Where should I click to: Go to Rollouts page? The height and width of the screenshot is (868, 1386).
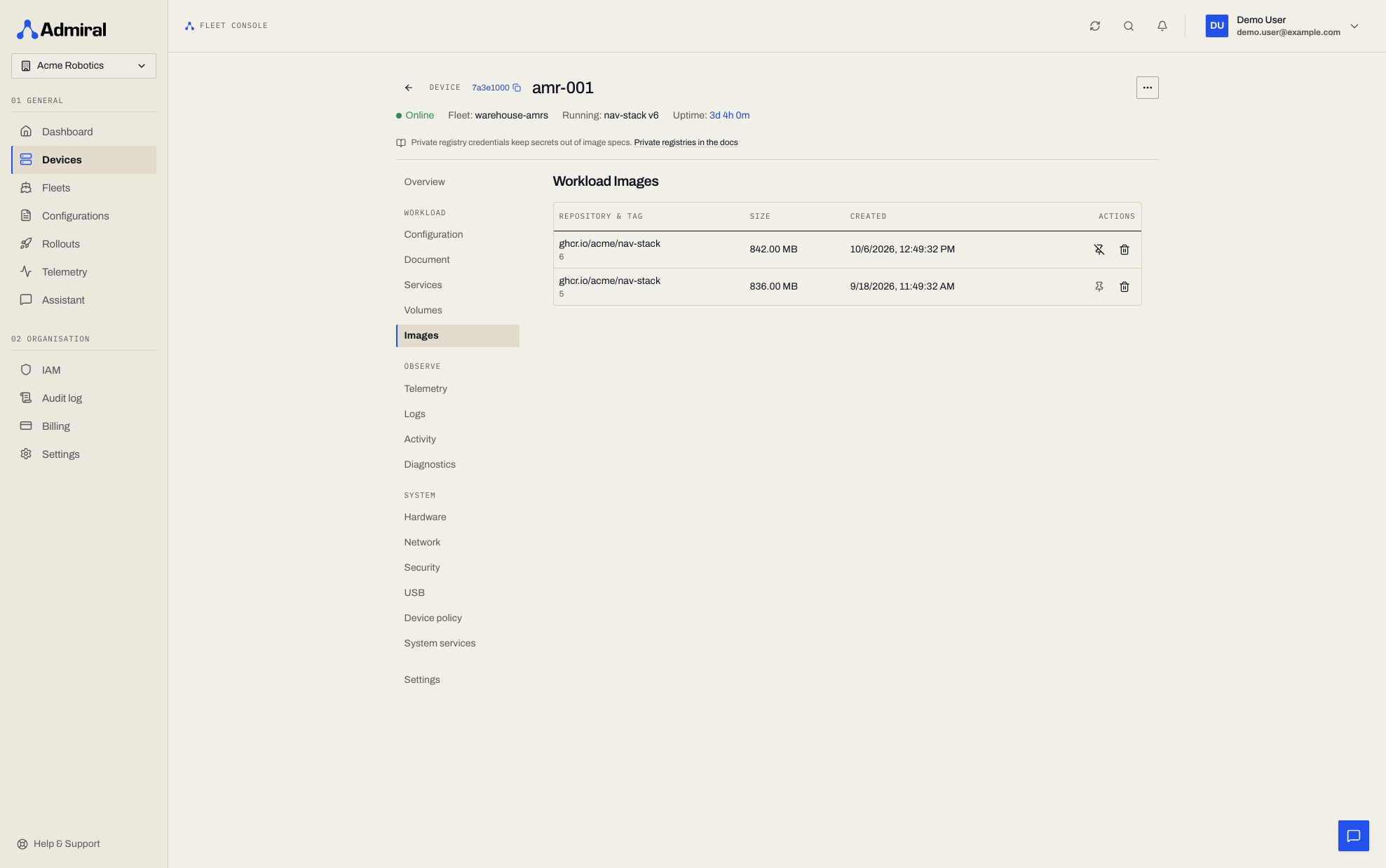pyautogui.click(x=83, y=244)
